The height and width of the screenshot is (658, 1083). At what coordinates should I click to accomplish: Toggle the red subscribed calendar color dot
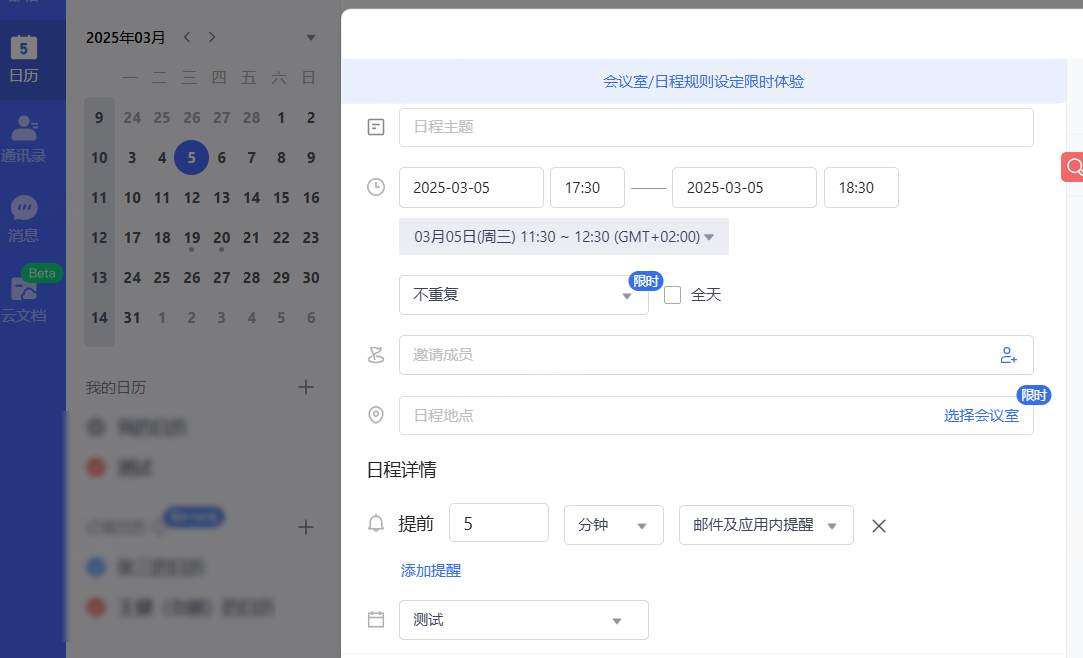[96, 608]
